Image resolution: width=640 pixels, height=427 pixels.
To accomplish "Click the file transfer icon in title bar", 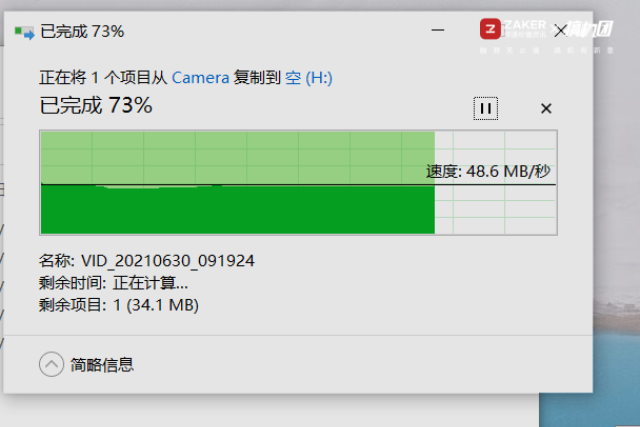I will pyautogui.click(x=24, y=33).
